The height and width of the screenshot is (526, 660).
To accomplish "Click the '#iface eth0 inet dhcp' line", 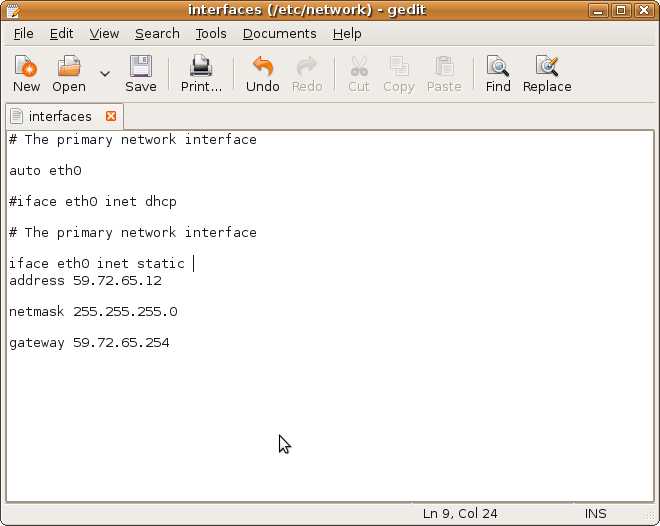I will coord(93,202).
